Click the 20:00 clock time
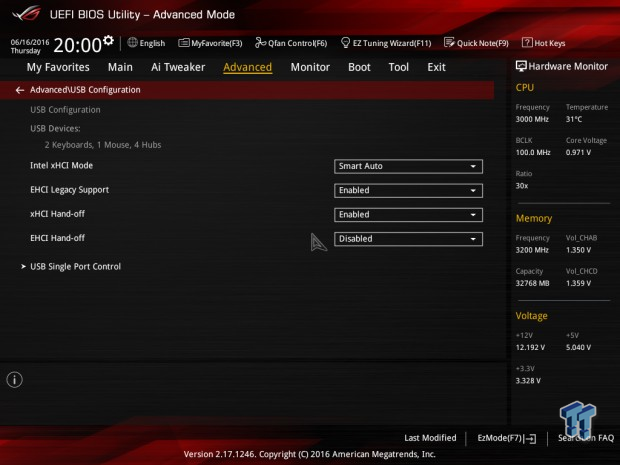This screenshot has width=620, height=465. [78, 45]
